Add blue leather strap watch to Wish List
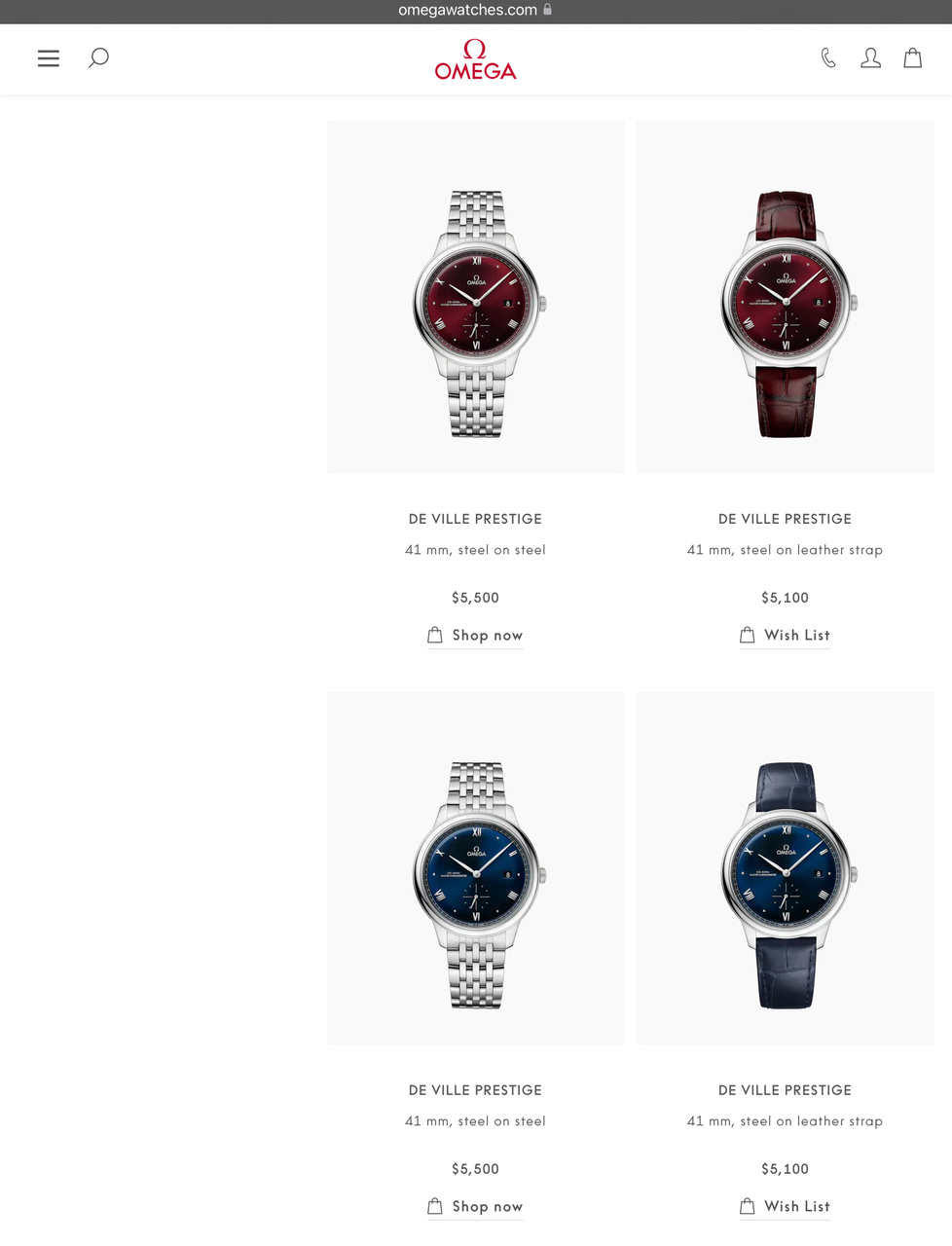The width and height of the screenshot is (952, 1246). tap(797, 1206)
